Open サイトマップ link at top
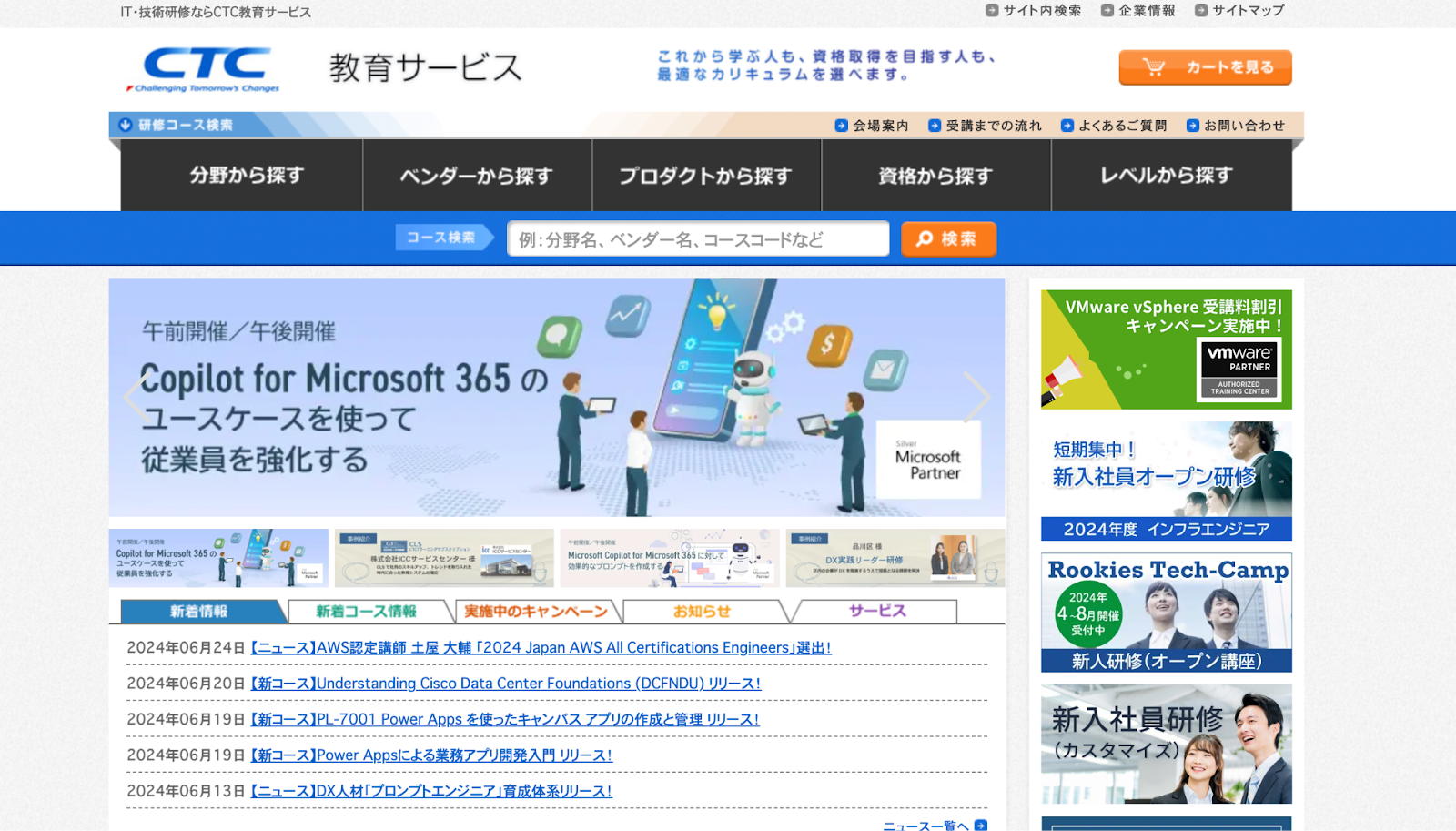Image resolution: width=1456 pixels, height=831 pixels. click(x=1248, y=11)
